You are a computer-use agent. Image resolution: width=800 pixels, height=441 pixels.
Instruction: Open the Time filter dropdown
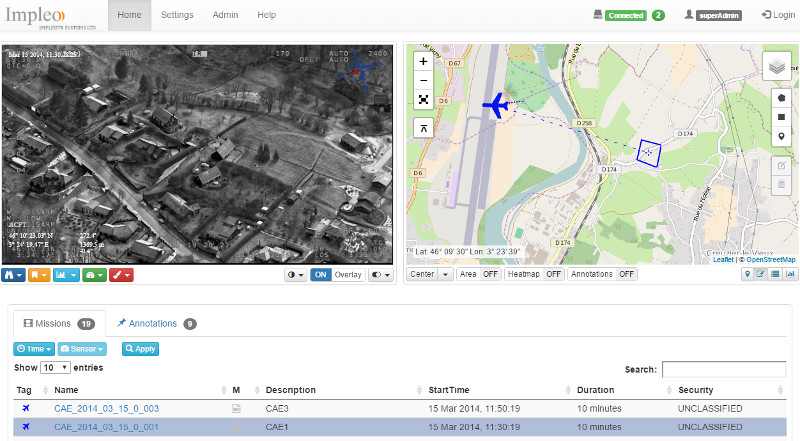click(34, 349)
